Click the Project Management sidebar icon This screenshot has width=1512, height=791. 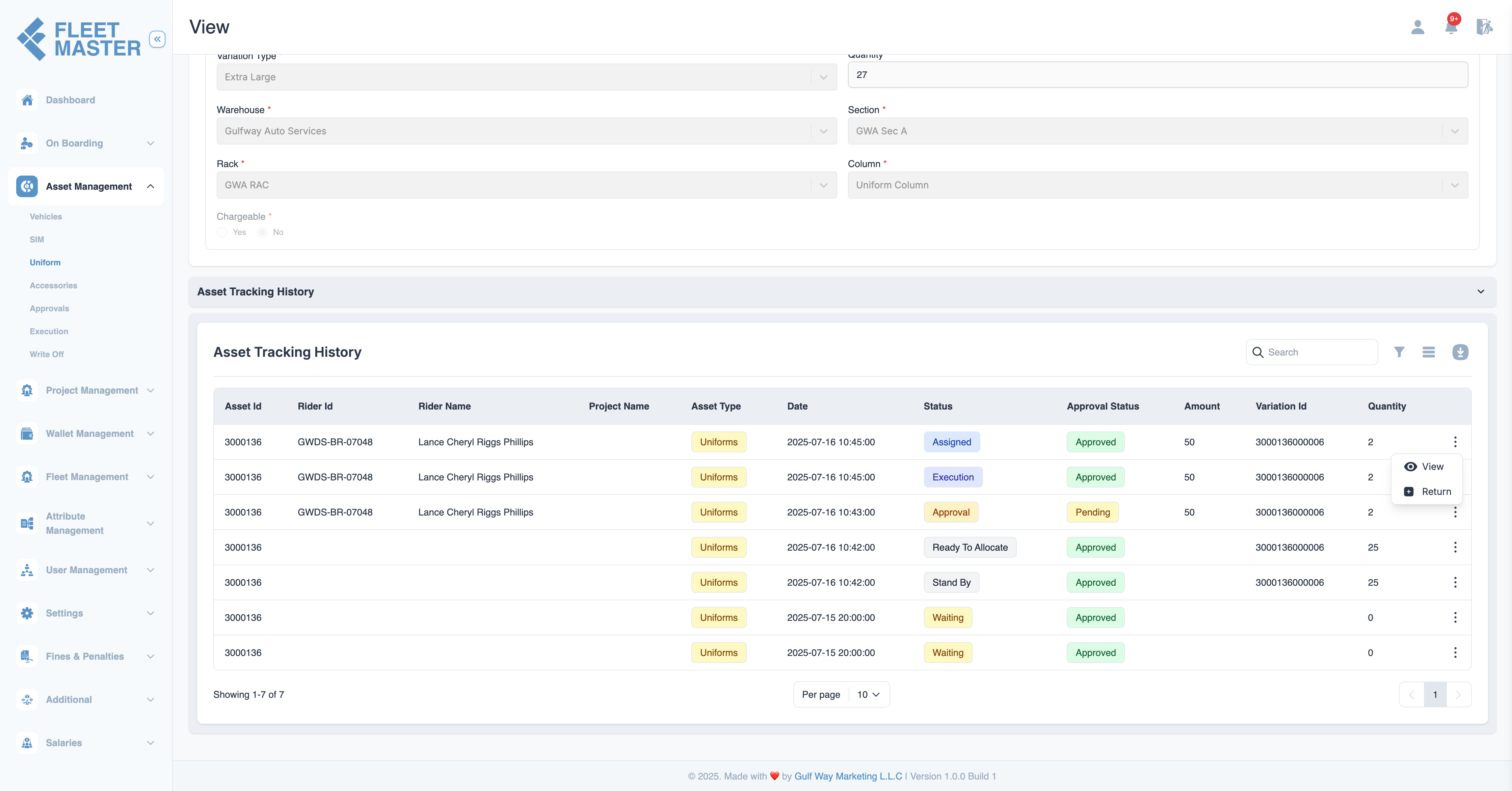click(27, 390)
